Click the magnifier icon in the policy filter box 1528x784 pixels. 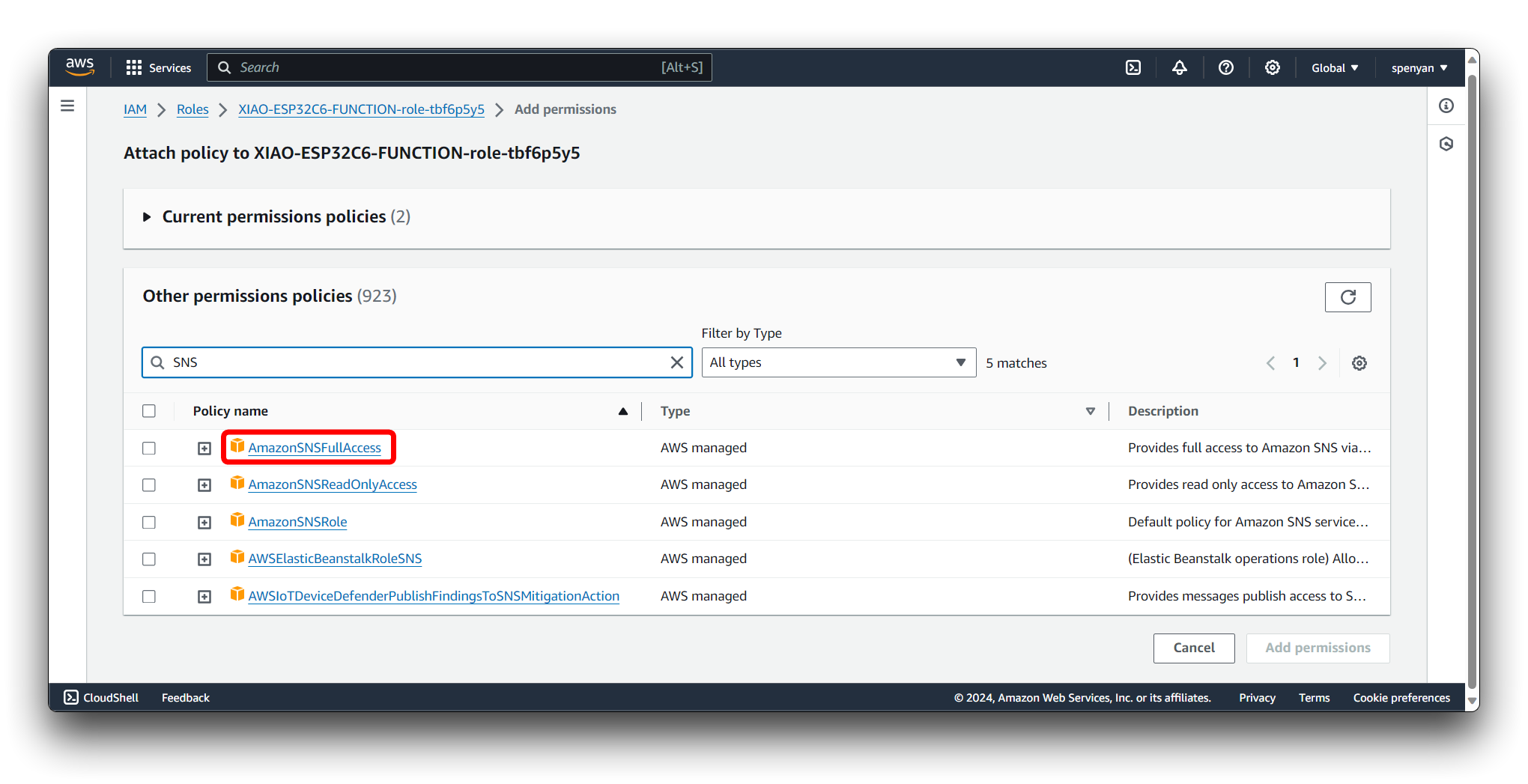157,362
